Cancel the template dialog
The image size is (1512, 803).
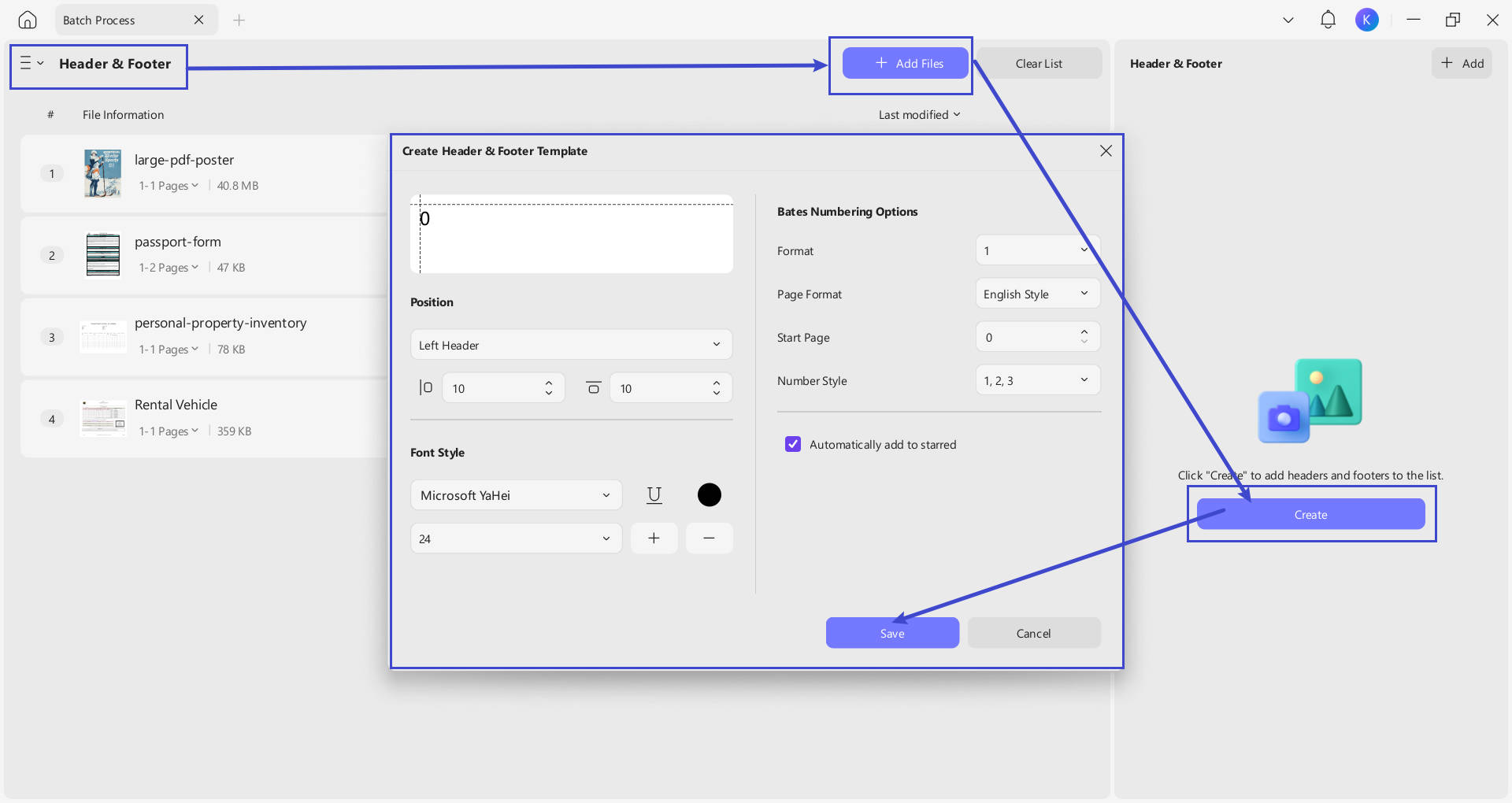1033,633
